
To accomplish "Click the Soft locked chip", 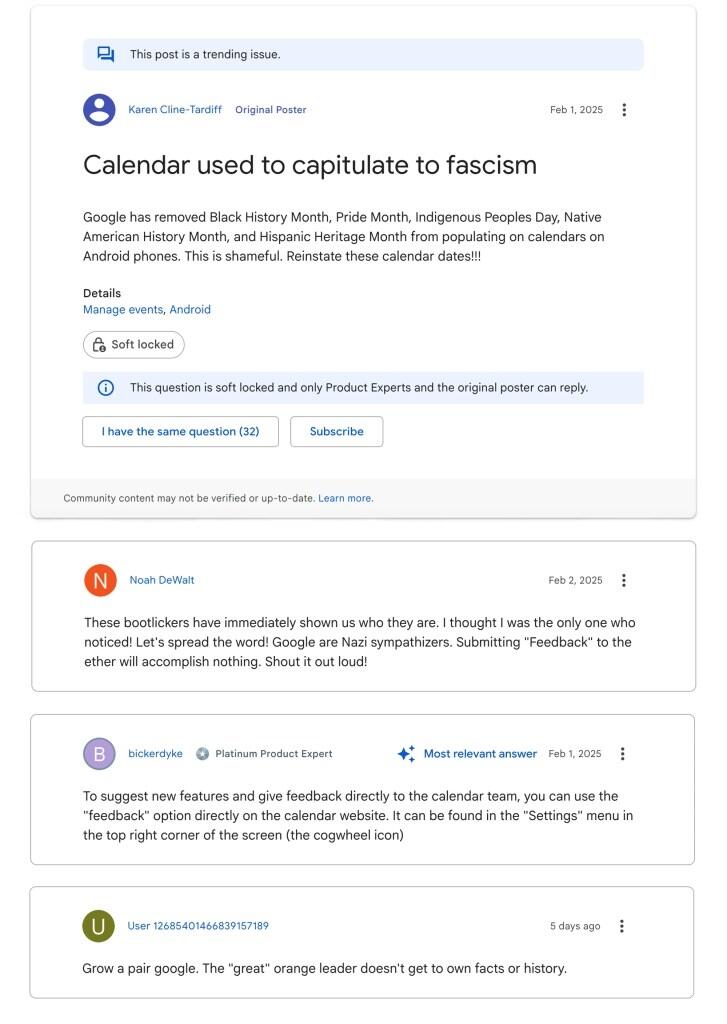I will click(x=134, y=345).
